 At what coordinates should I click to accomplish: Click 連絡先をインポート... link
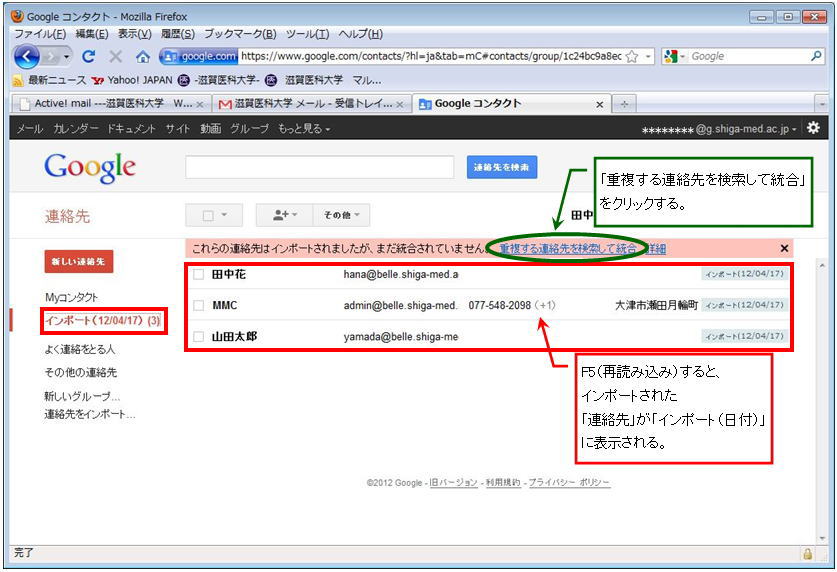pos(89,414)
